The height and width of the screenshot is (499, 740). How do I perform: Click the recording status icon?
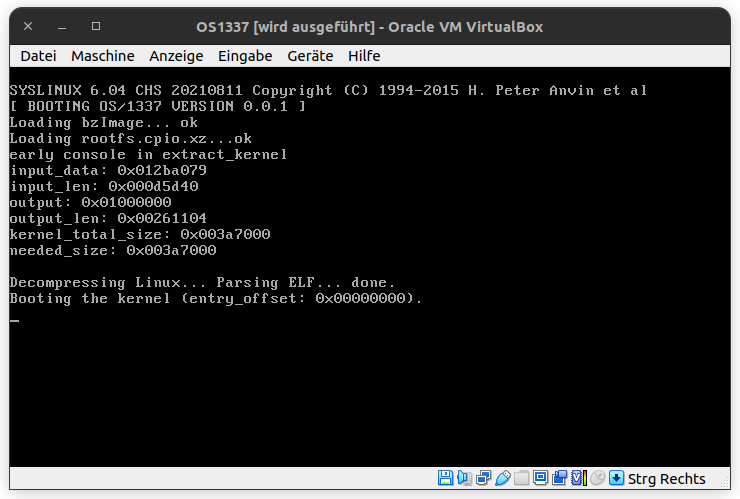pos(560,478)
